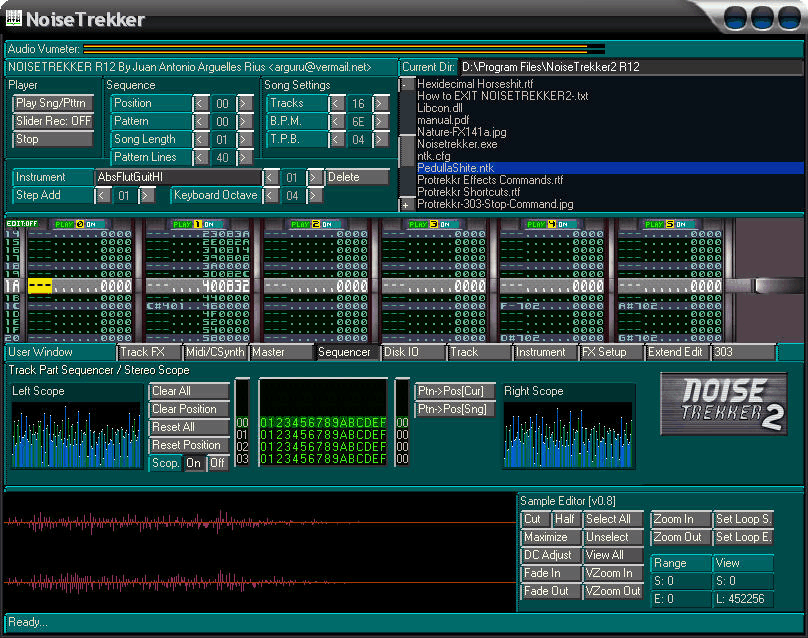Click the upper waveform in sample display
The width and height of the screenshot is (808, 638).
click(260, 523)
